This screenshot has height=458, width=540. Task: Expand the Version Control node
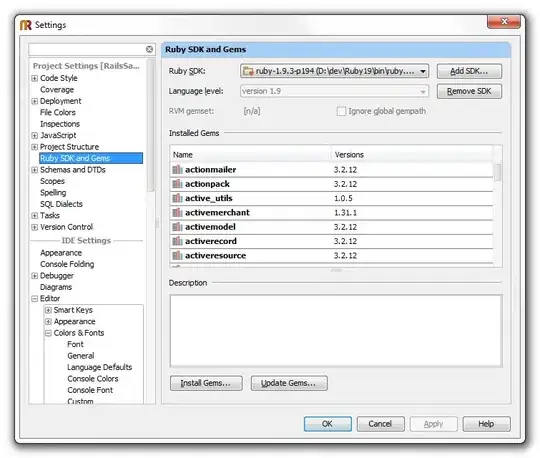(34, 227)
